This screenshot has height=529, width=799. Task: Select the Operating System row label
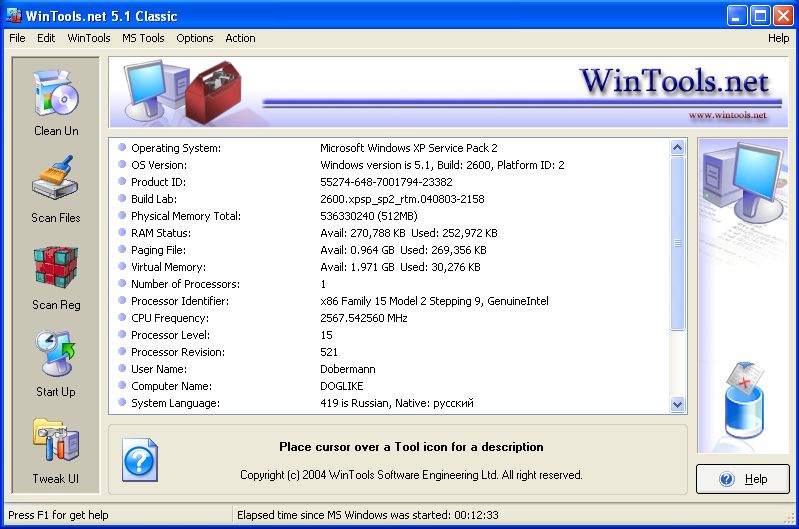tap(176, 148)
